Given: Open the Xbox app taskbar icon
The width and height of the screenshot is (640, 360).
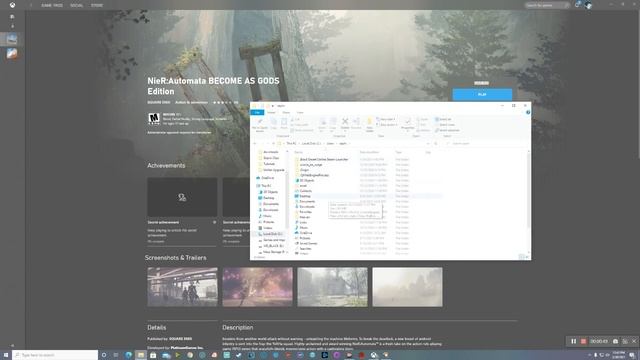Looking at the screenshot, I should 373,355.
